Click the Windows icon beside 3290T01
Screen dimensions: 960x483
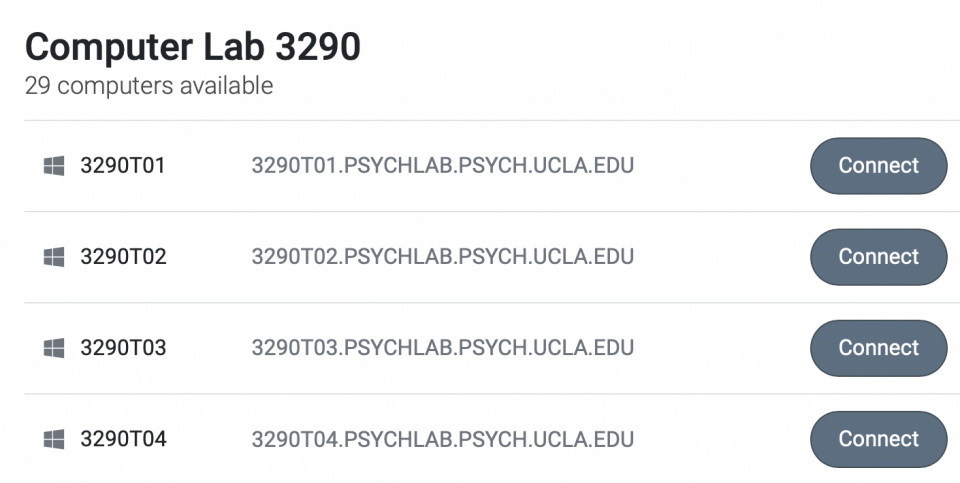(54, 166)
